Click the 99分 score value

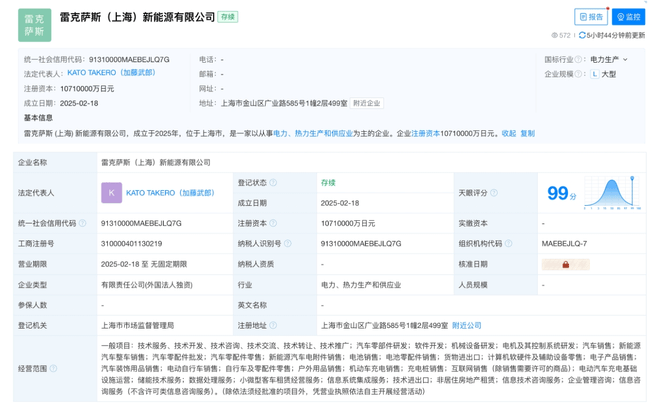562,193
